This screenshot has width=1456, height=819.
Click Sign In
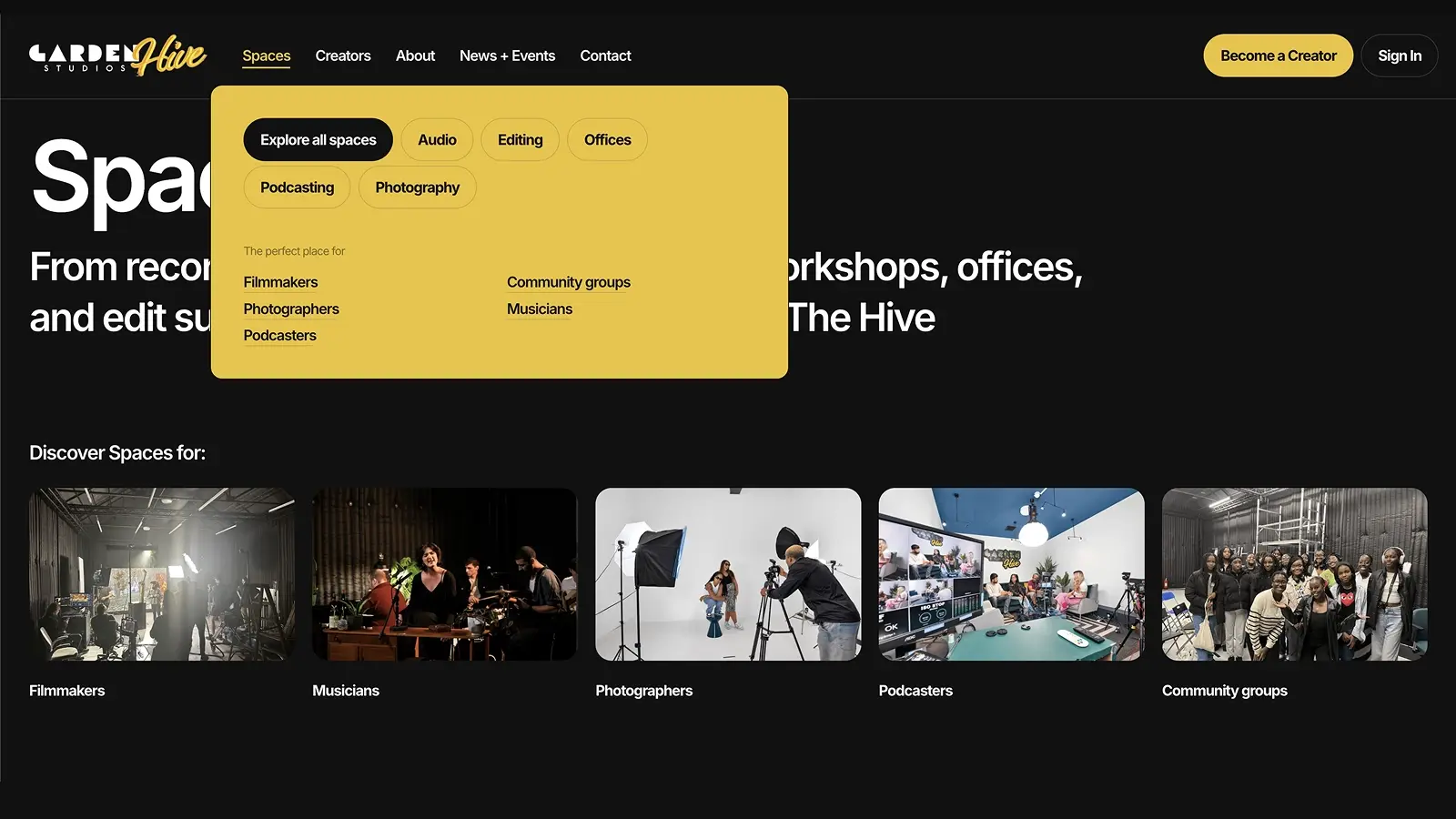(1400, 56)
